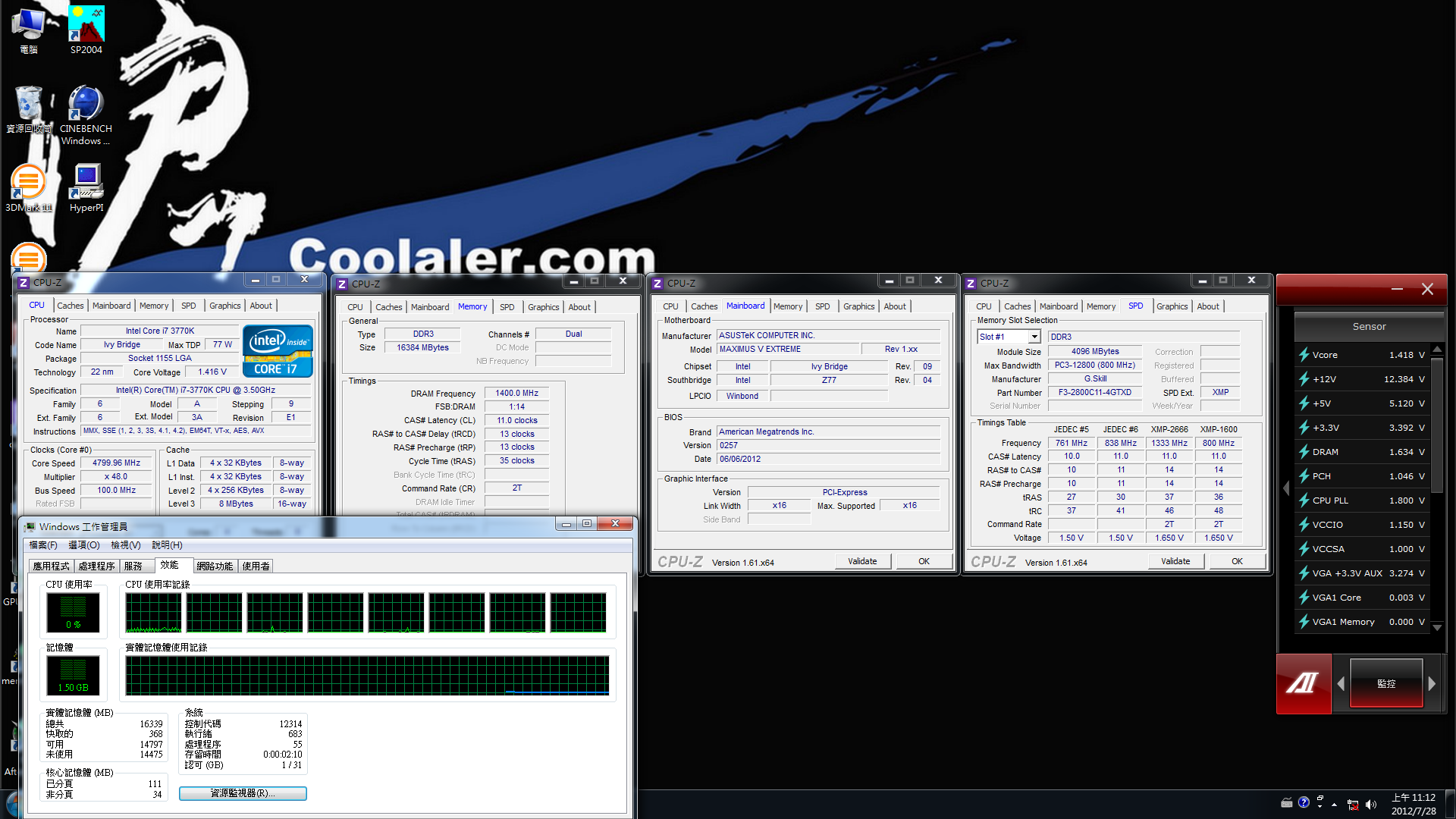This screenshot has width=1456, height=819.
Task: Switch to Caches tab in first CPU-Z window
Action: [x=71, y=306]
